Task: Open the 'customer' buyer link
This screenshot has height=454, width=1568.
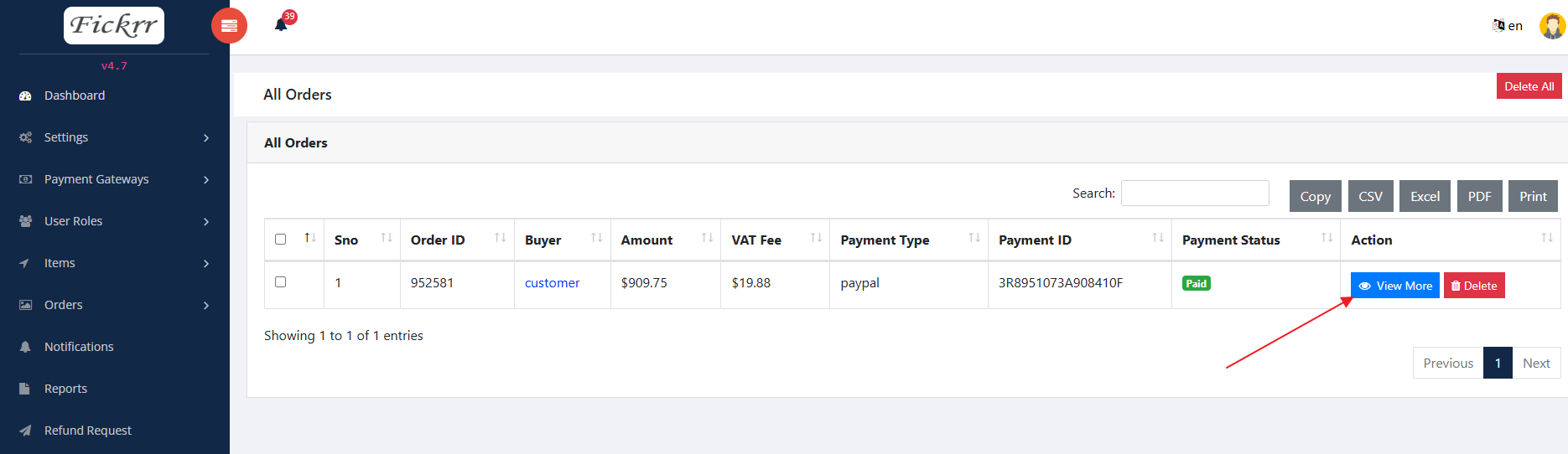Action: click(552, 283)
